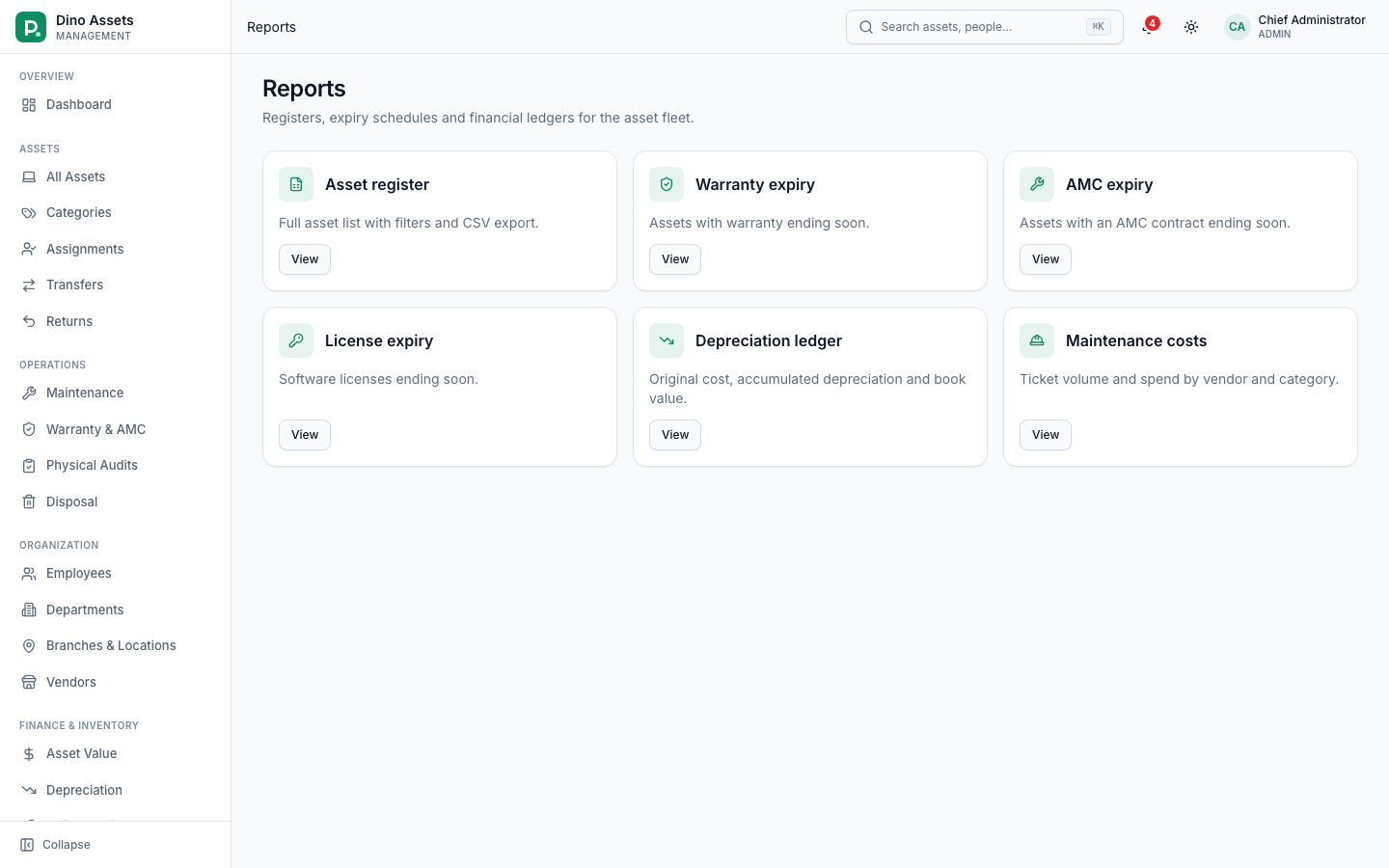Click the Transfers arrows icon in sidebar
Viewport: 1389px width, 868px height.
(29, 285)
